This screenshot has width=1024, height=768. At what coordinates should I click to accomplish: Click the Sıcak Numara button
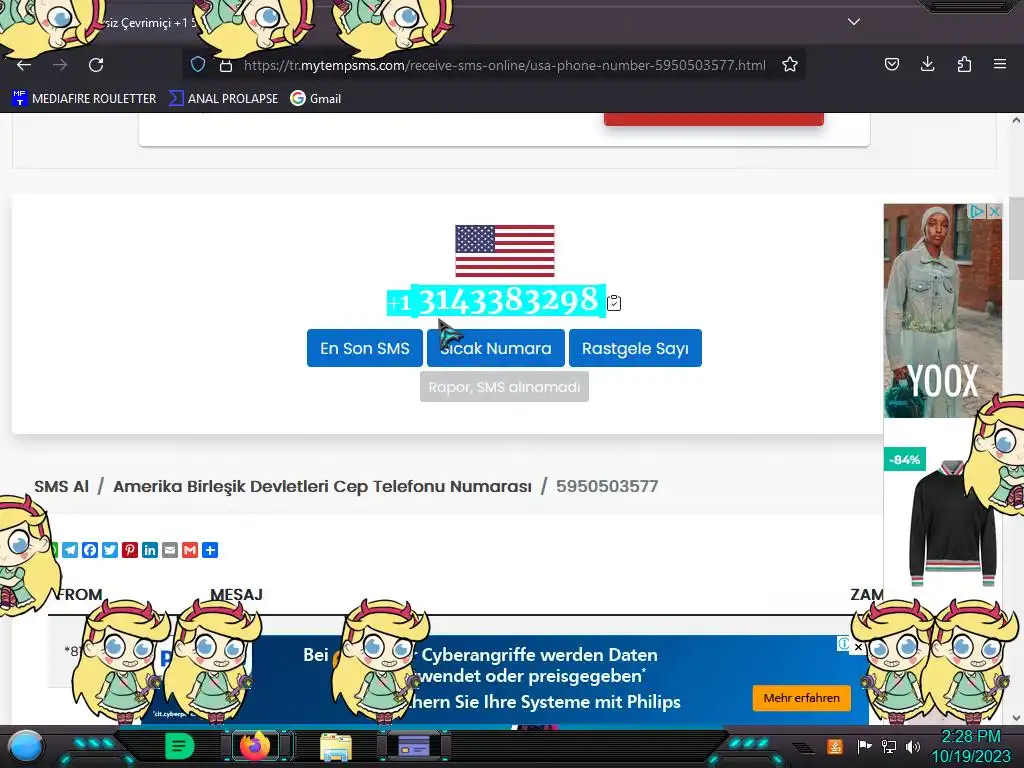click(x=496, y=348)
